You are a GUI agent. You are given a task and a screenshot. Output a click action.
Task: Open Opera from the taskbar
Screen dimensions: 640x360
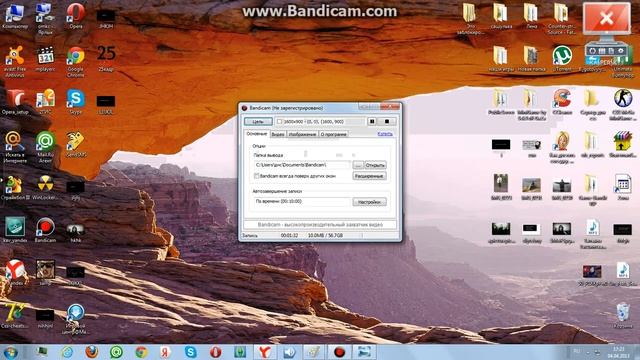click(x=216, y=352)
